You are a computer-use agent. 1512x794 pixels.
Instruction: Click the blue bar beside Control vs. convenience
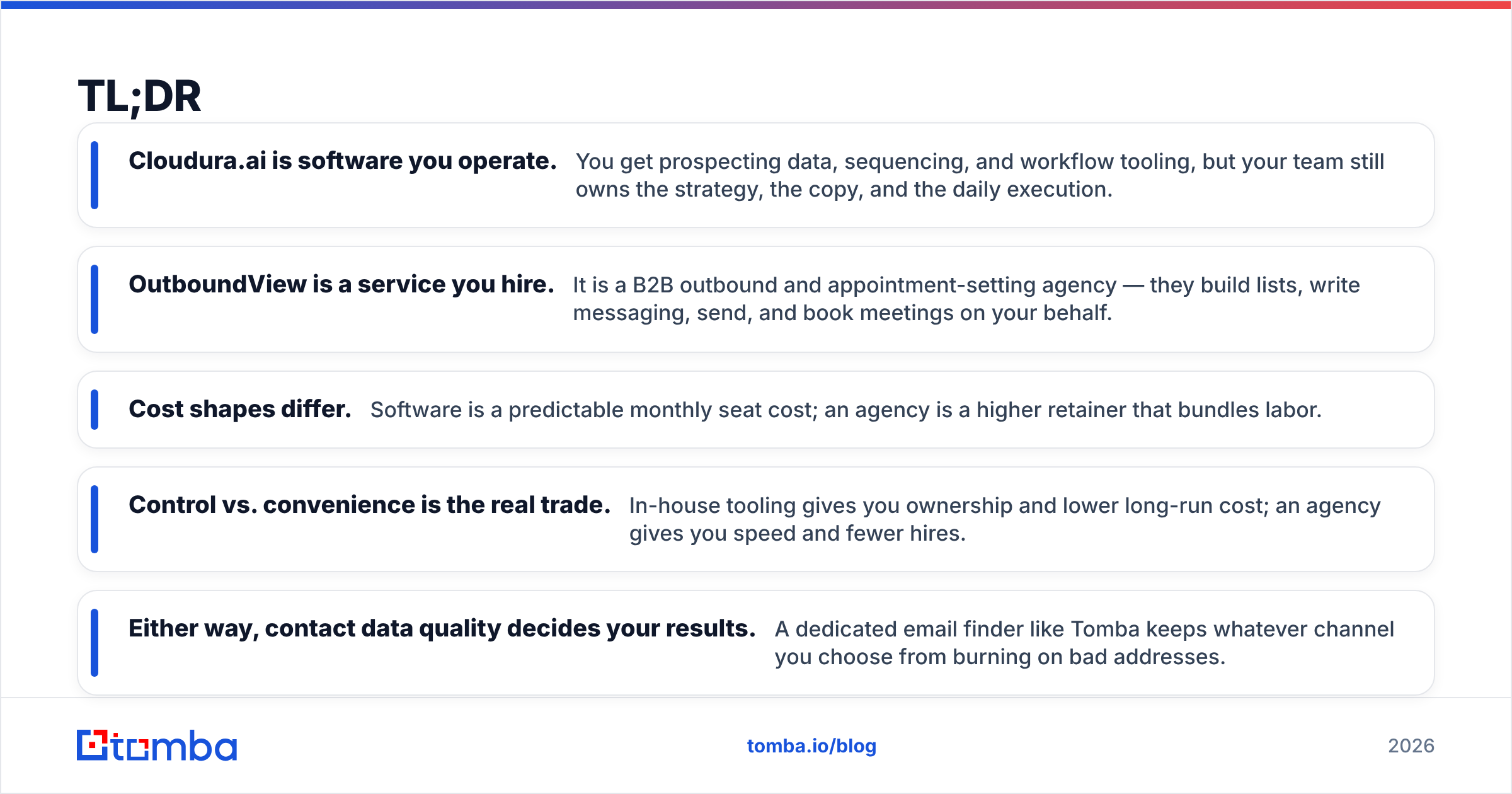click(94, 519)
